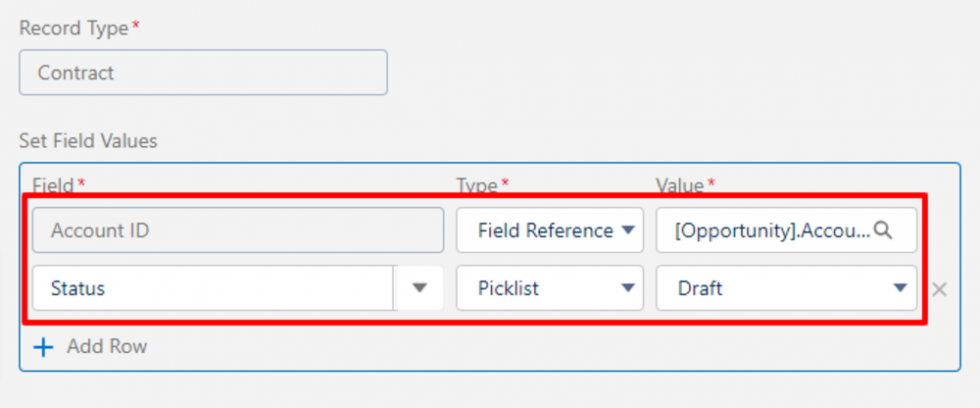Expand the Status field combo box arrow

coord(420,288)
